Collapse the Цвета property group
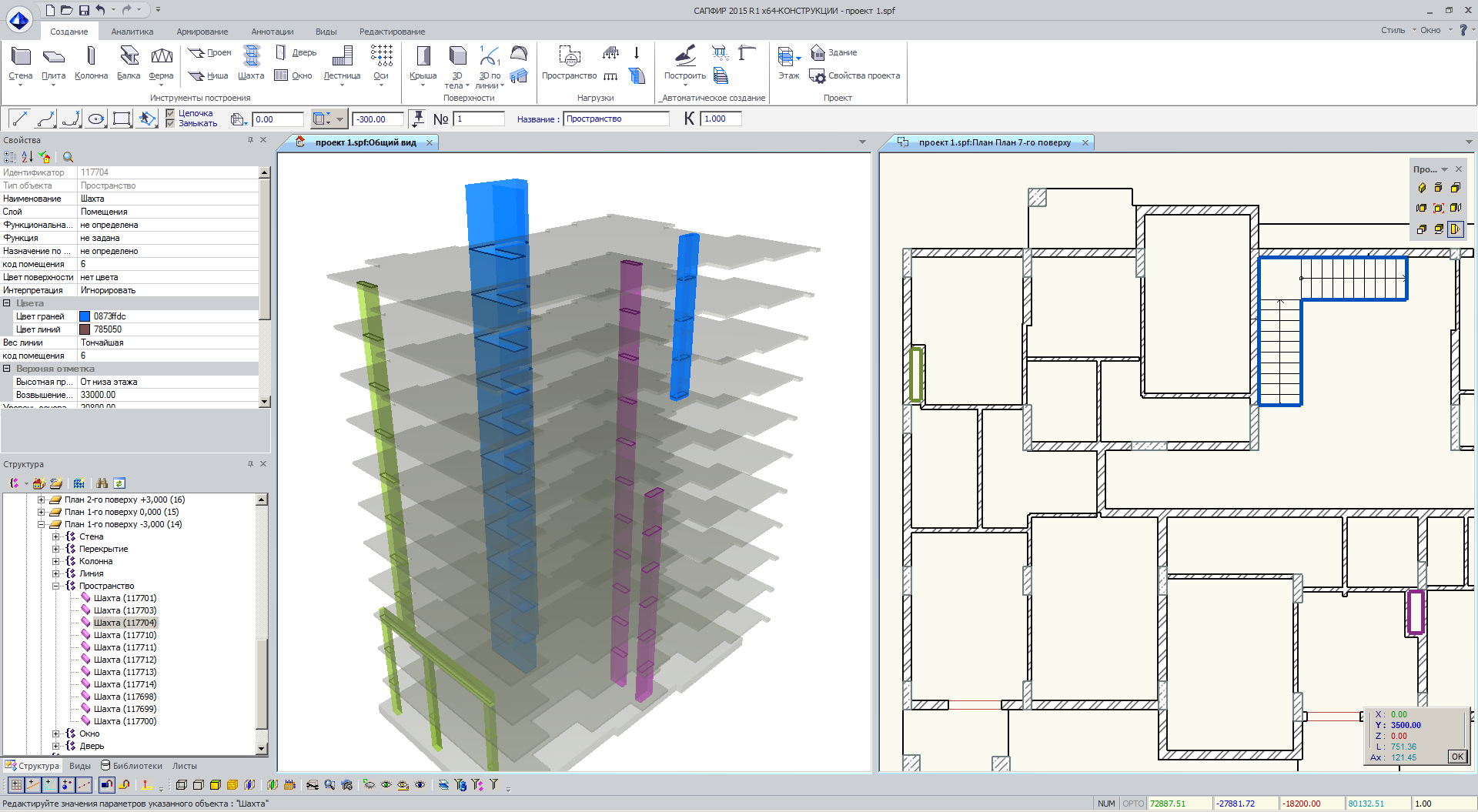This screenshot has width=1478, height=812. [7, 303]
